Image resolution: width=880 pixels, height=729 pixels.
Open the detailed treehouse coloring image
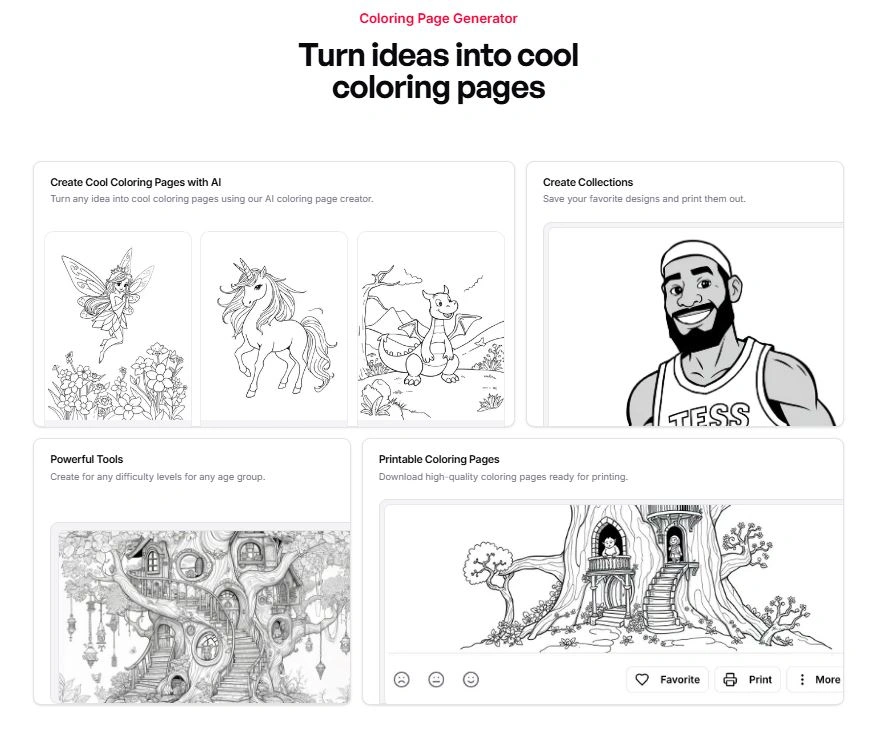point(204,616)
